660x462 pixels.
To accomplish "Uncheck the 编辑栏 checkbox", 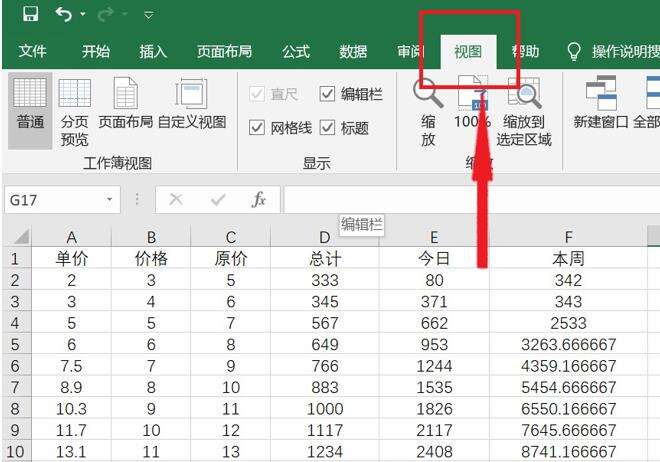I will [327, 93].
